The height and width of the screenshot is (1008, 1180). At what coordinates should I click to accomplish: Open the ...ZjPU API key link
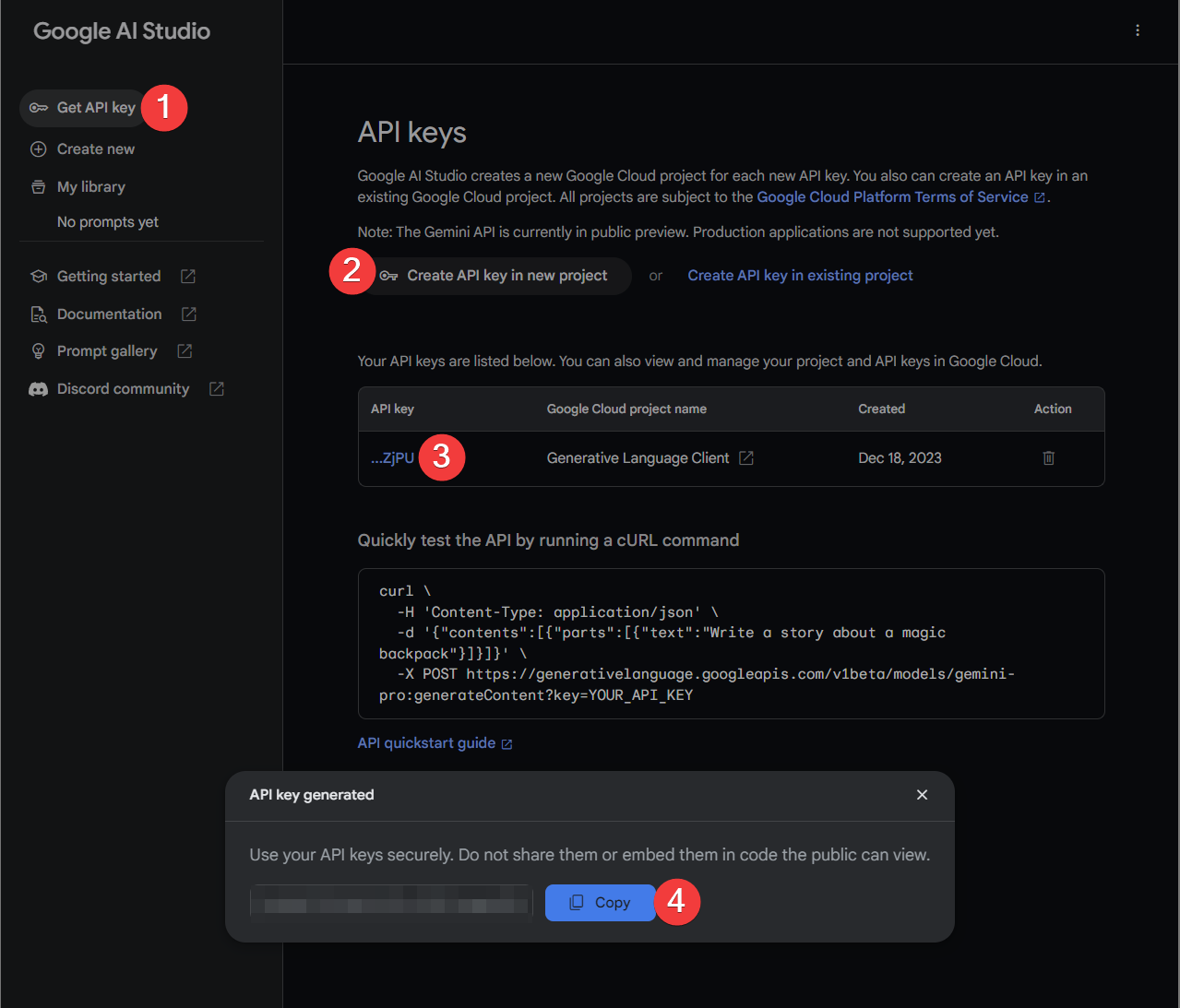tap(392, 458)
